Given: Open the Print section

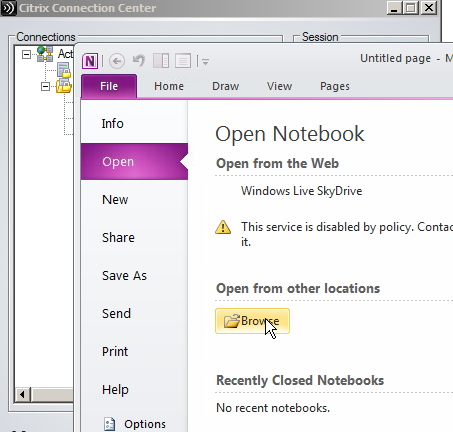Looking at the screenshot, I should coord(134,352).
